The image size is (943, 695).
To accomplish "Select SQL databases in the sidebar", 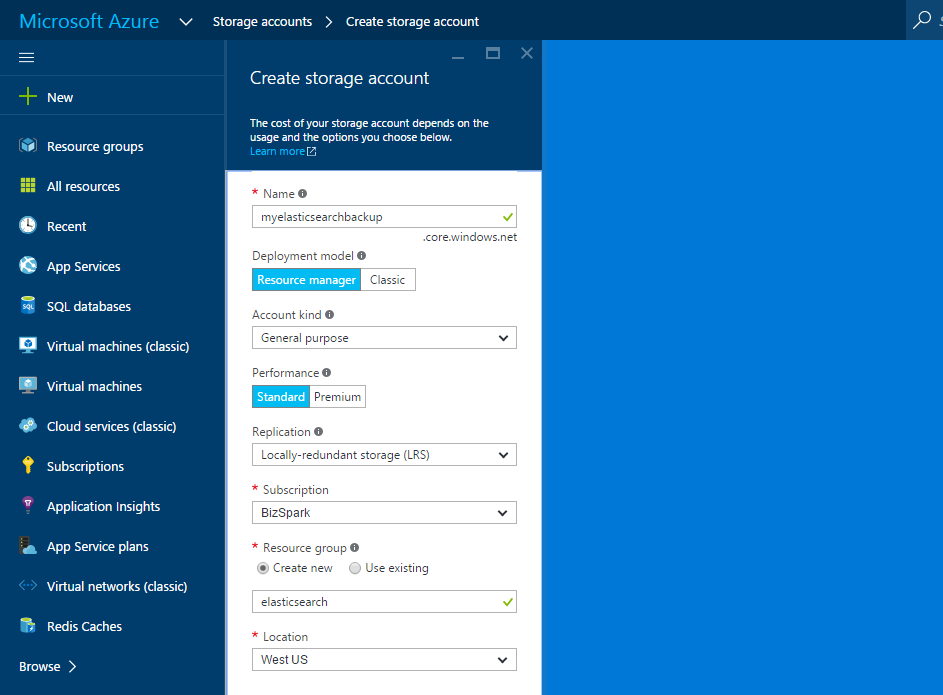I will click(86, 306).
